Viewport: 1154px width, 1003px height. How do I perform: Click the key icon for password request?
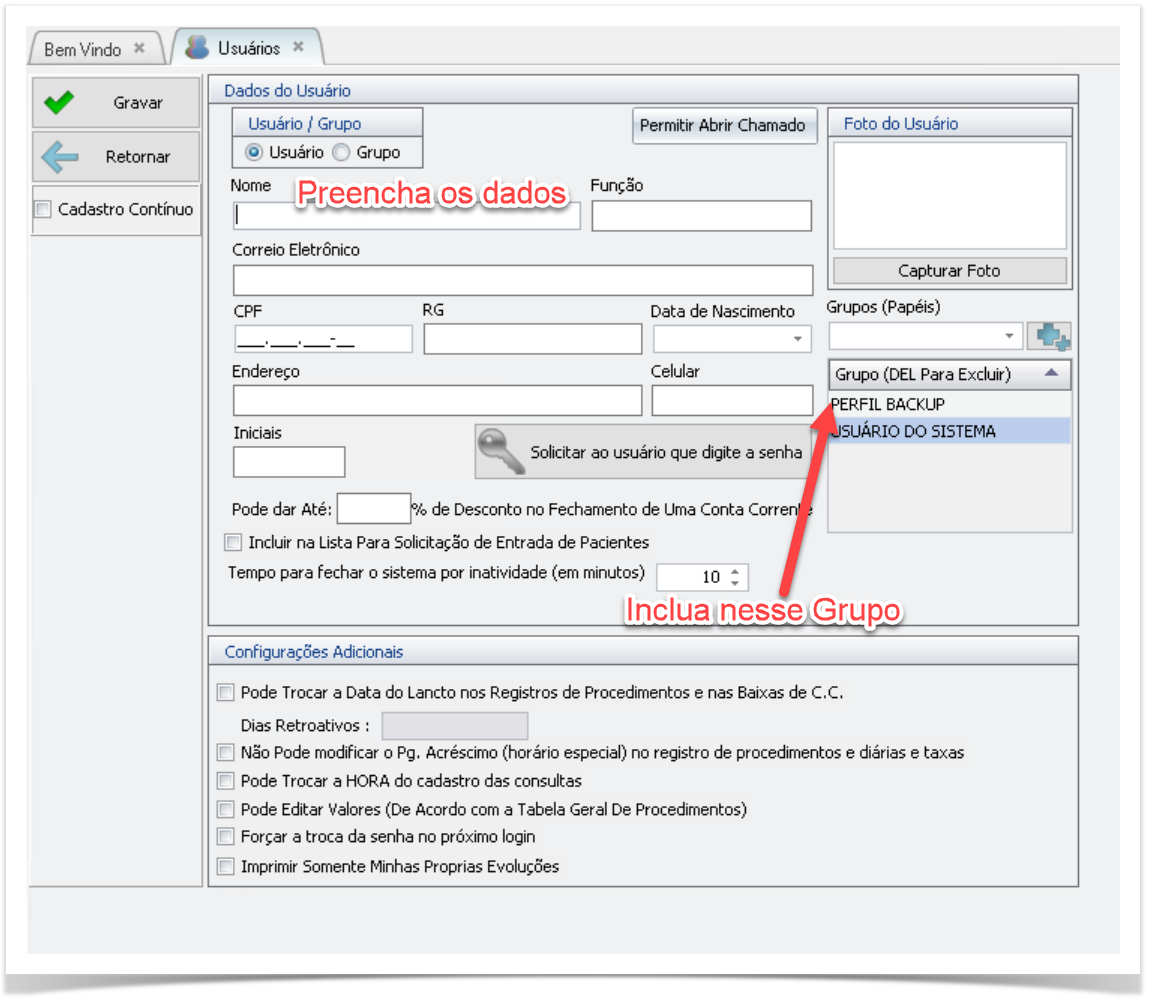click(x=502, y=452)
